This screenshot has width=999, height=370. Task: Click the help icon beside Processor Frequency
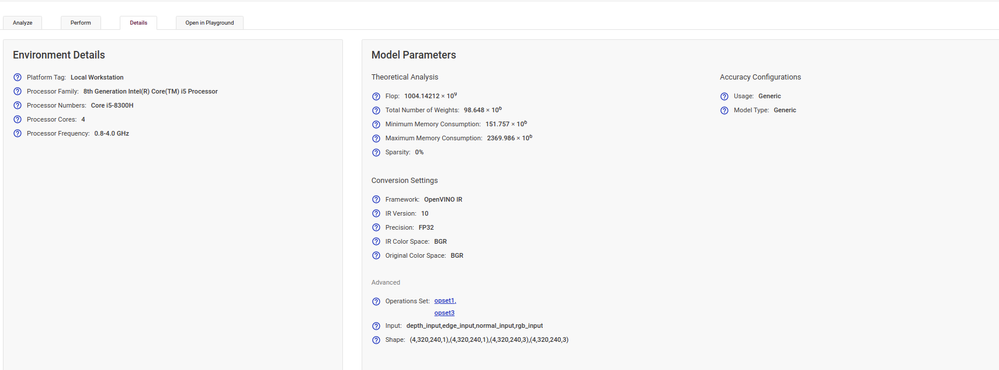tap(17, 133)
